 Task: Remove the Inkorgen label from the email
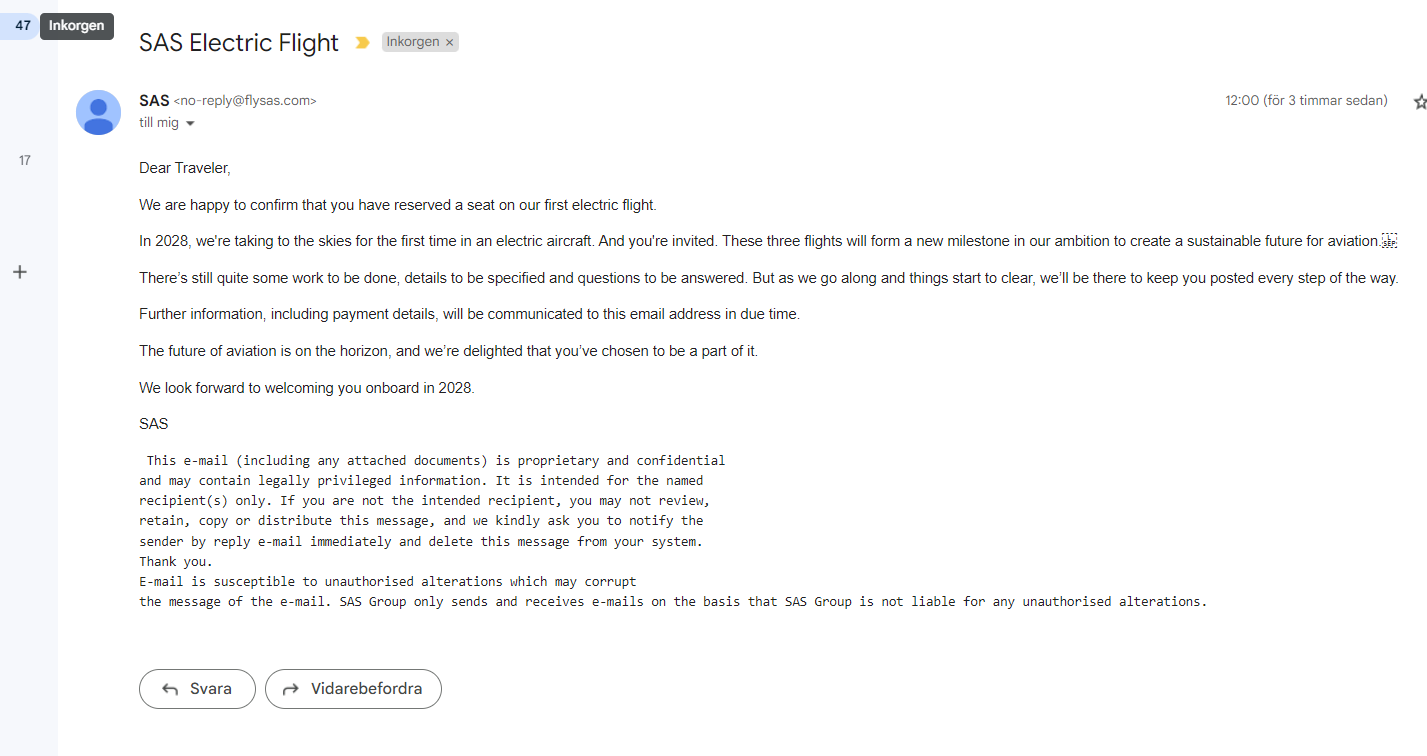coord(450,42)
